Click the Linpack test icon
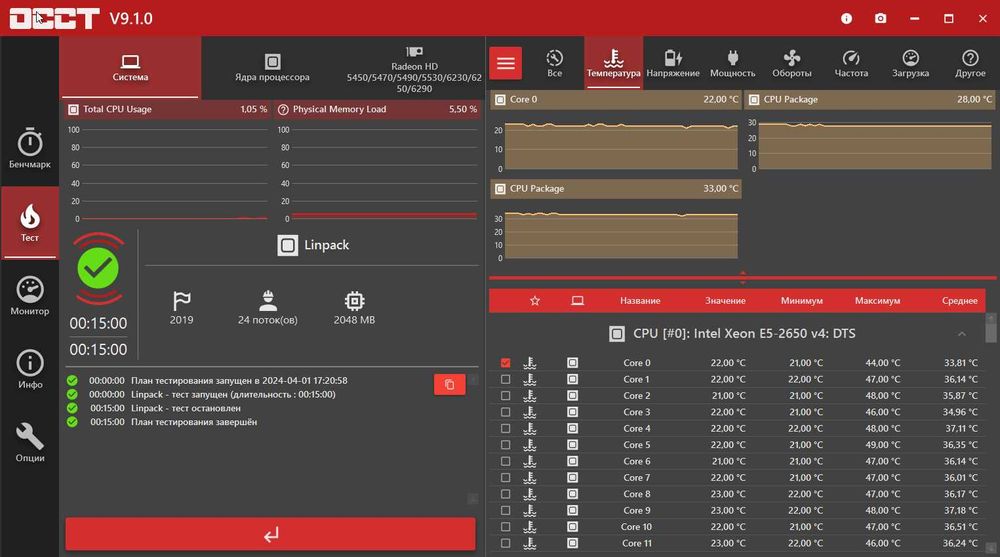The height and width of the screenshot is (557, 1000). coord(288,245)
